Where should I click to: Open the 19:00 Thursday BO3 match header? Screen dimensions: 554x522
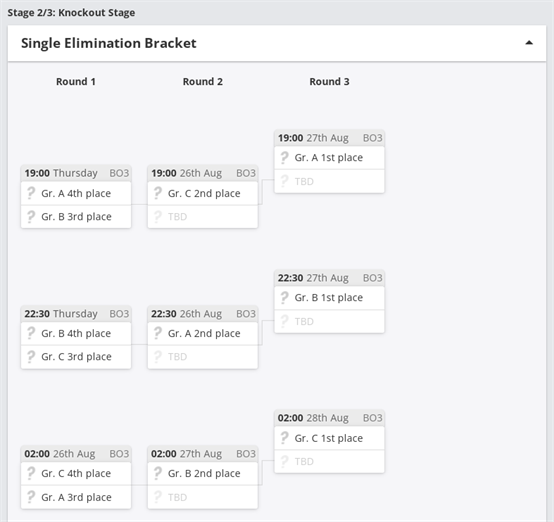point(76,173)
